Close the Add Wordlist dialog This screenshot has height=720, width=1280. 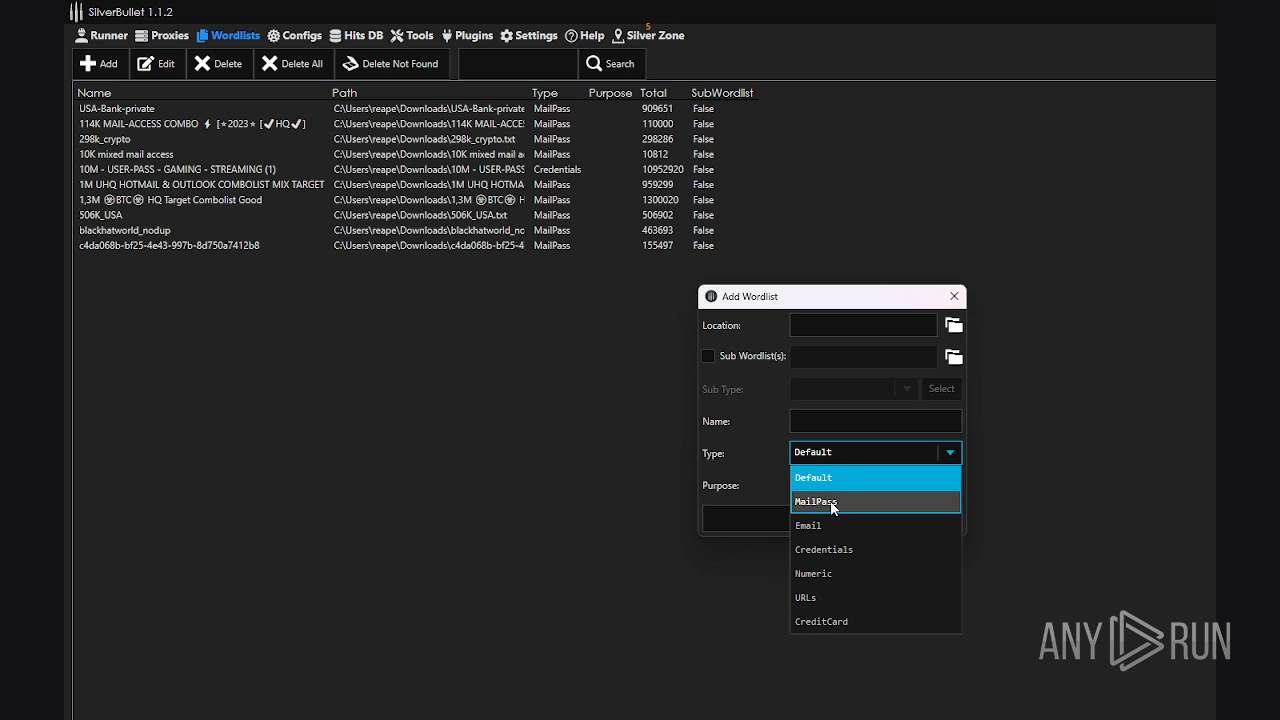(954, 296)
